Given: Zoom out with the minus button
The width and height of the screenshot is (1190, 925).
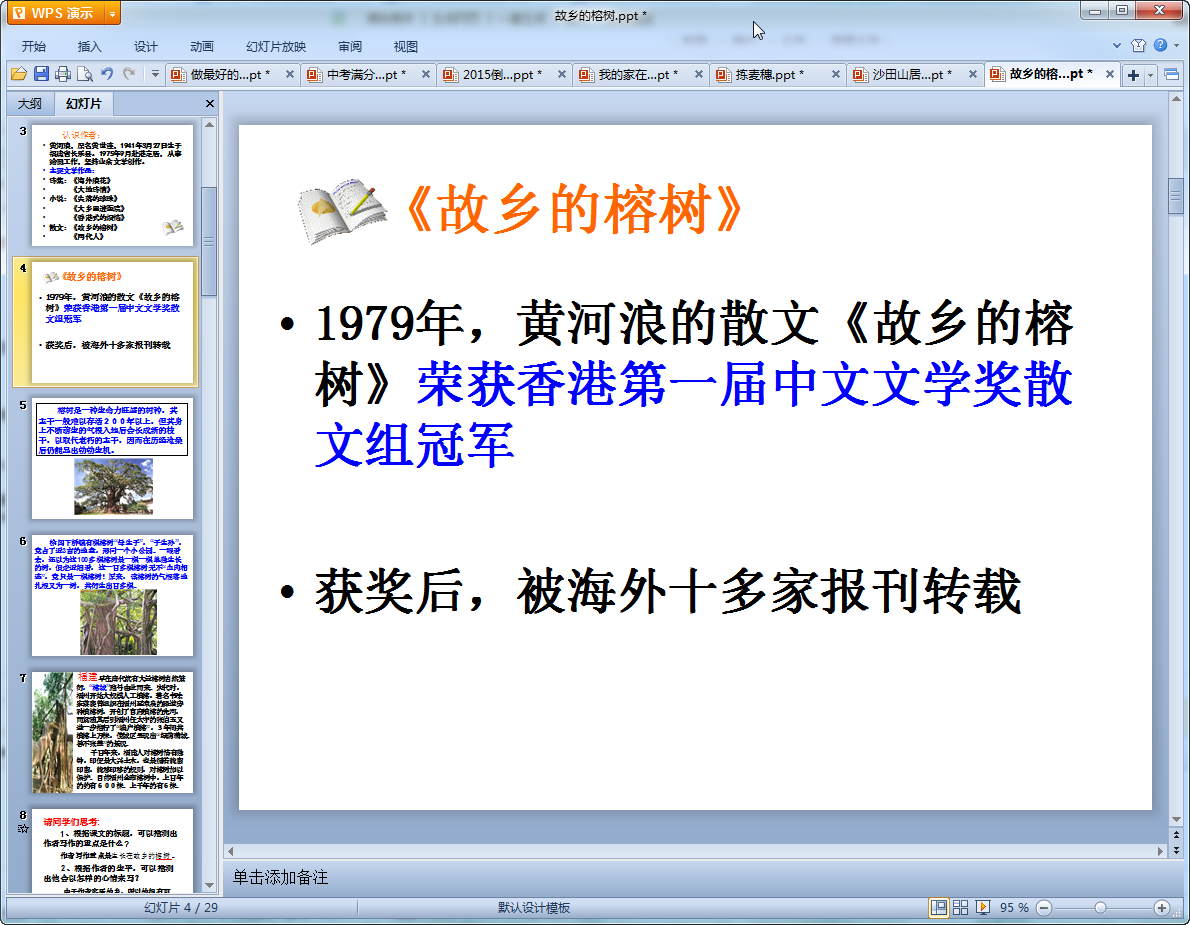Looking at the screenshot, I should pos(1044,908).
